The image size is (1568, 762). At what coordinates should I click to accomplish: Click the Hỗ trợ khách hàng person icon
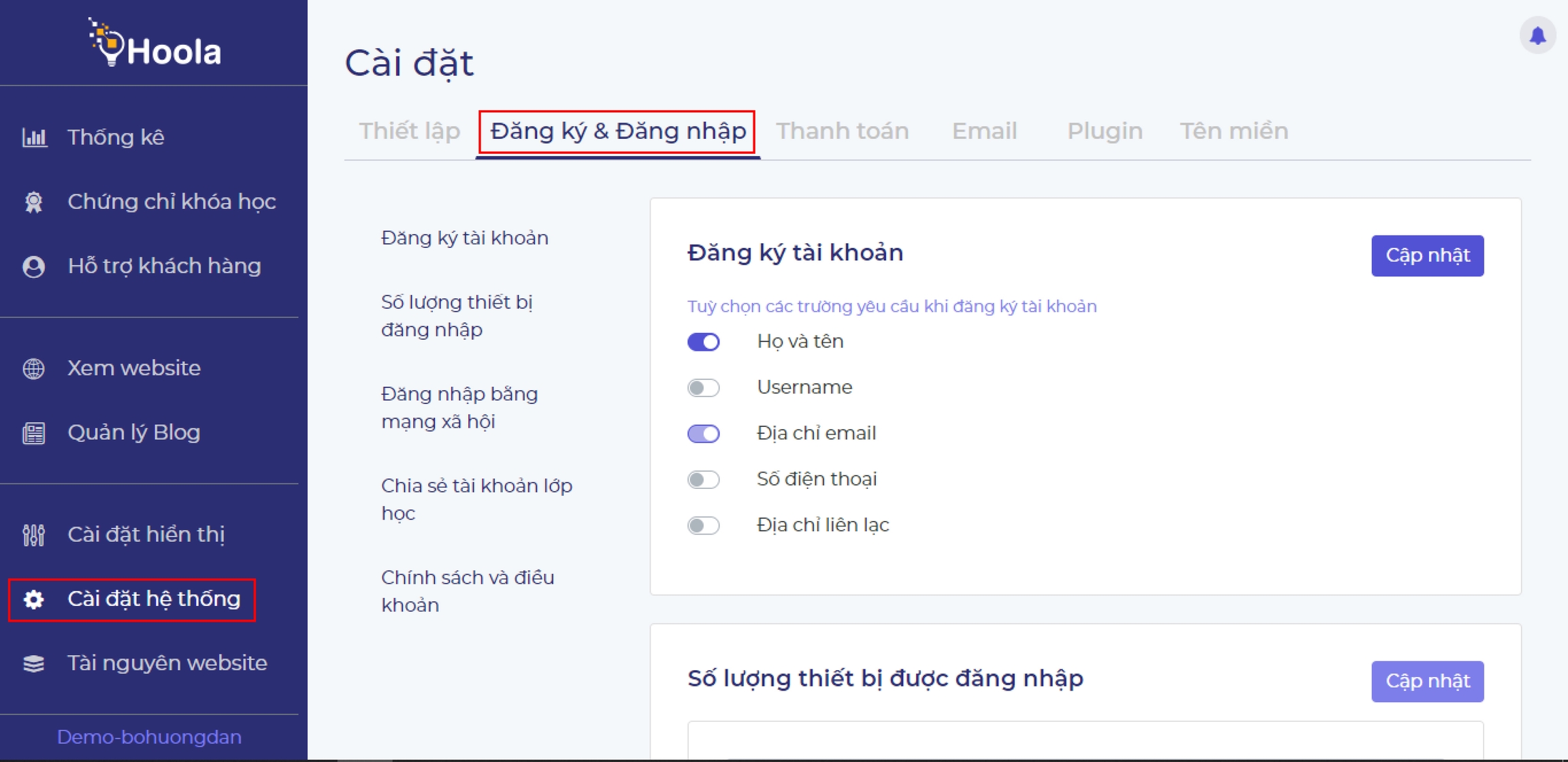click(x=34, y=266)
